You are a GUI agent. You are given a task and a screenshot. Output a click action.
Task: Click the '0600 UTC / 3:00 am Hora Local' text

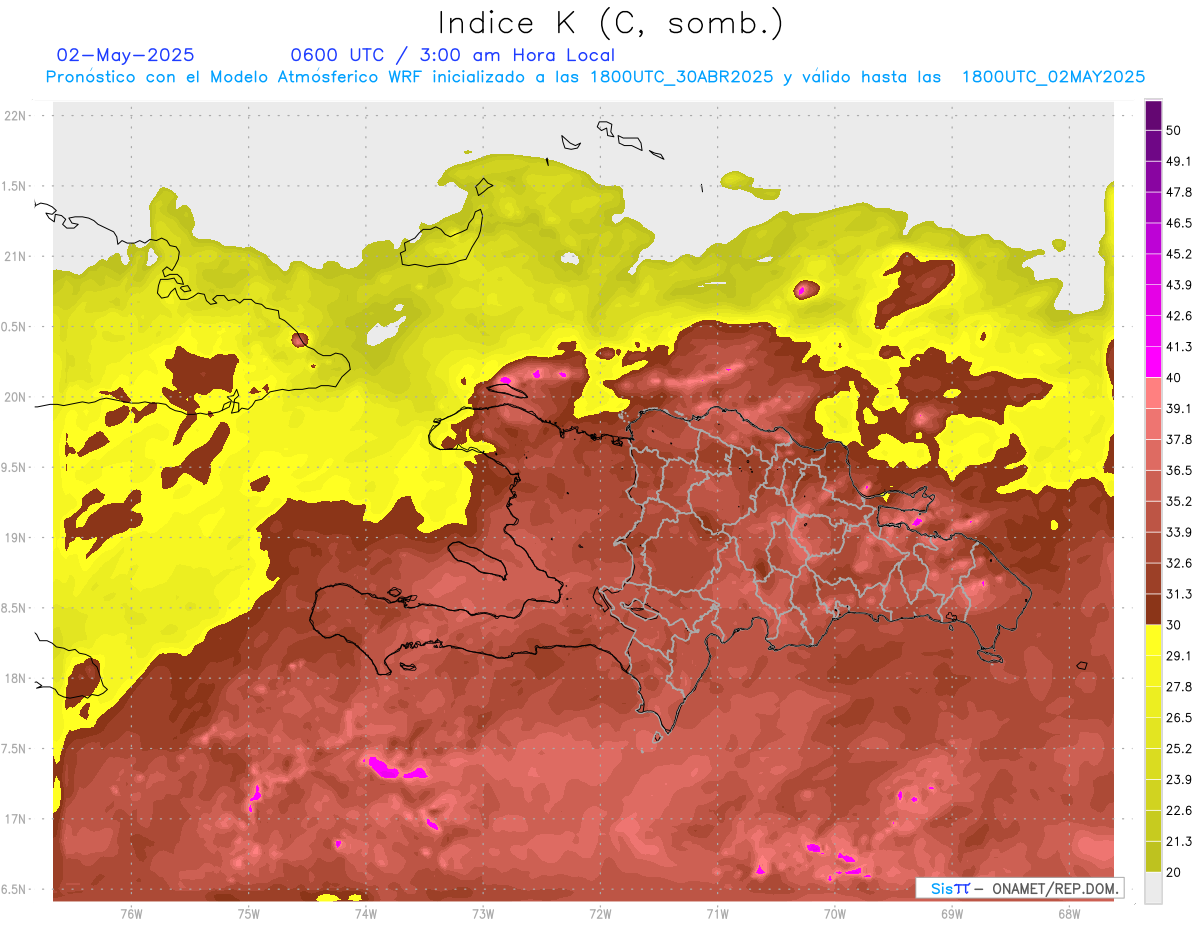[x=452, y=55]
